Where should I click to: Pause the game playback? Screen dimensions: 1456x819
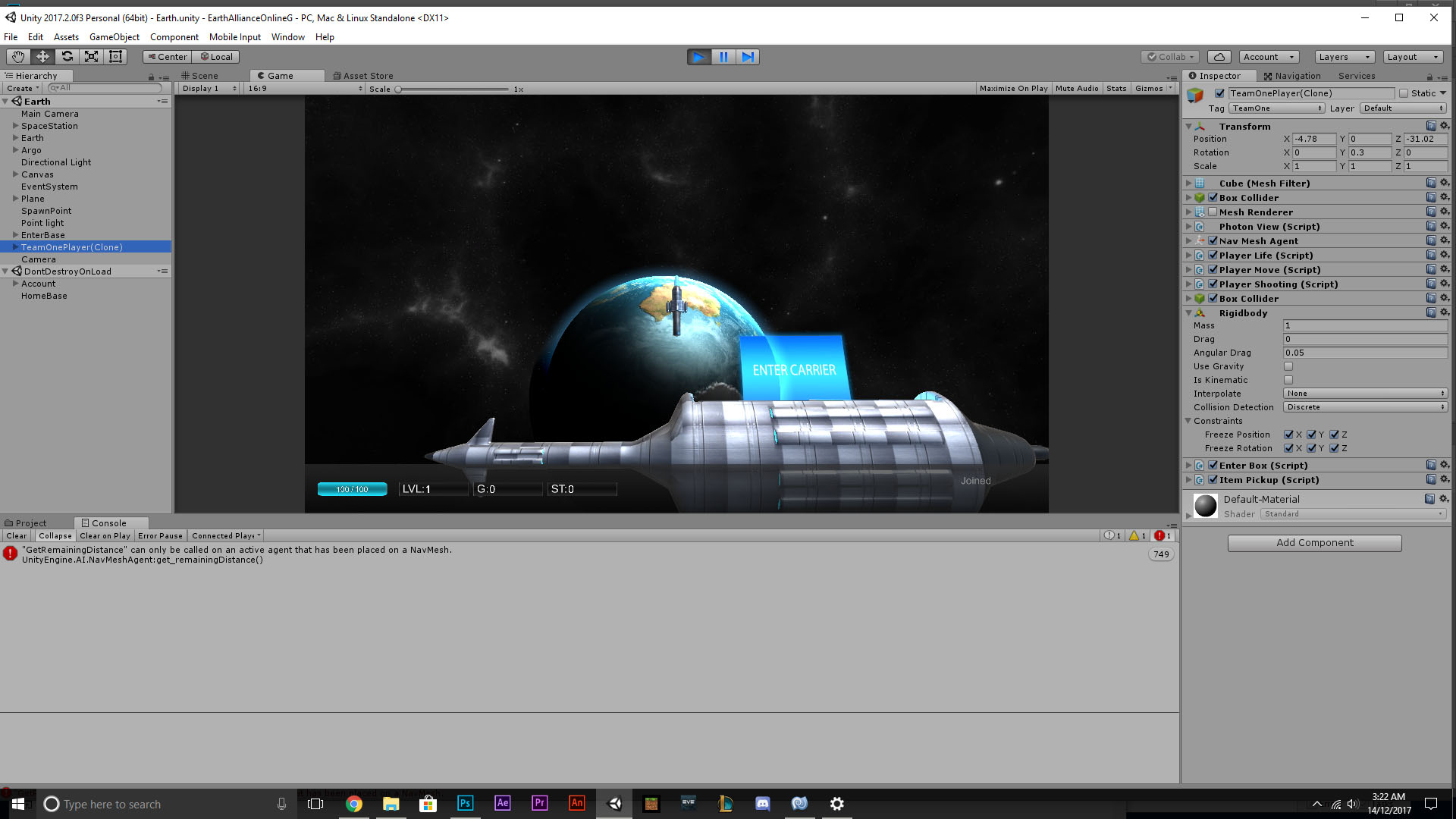[x=723, y=57]
